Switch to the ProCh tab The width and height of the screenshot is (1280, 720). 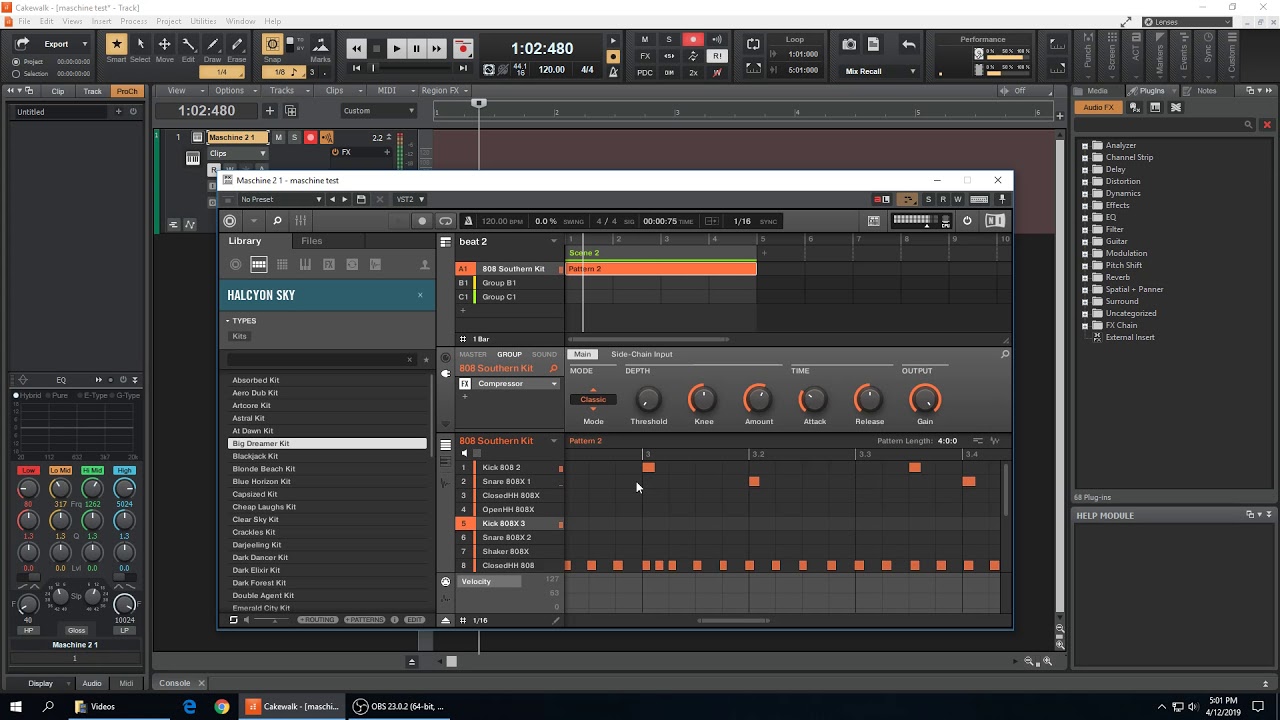[x=127, y=91]
